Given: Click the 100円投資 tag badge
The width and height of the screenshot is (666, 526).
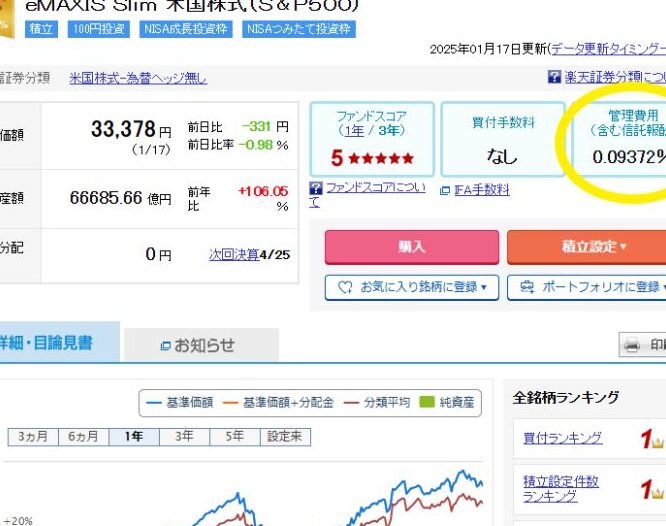Looking at the screenshot, I should [x=99, y=29].
